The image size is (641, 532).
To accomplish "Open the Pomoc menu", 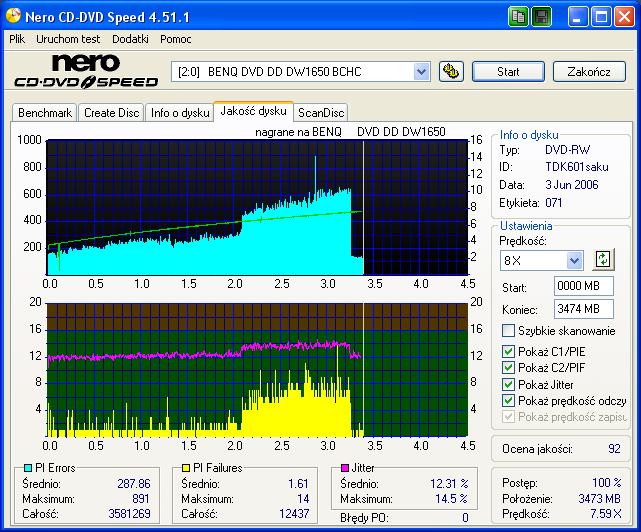I will (x=176, y=39).
